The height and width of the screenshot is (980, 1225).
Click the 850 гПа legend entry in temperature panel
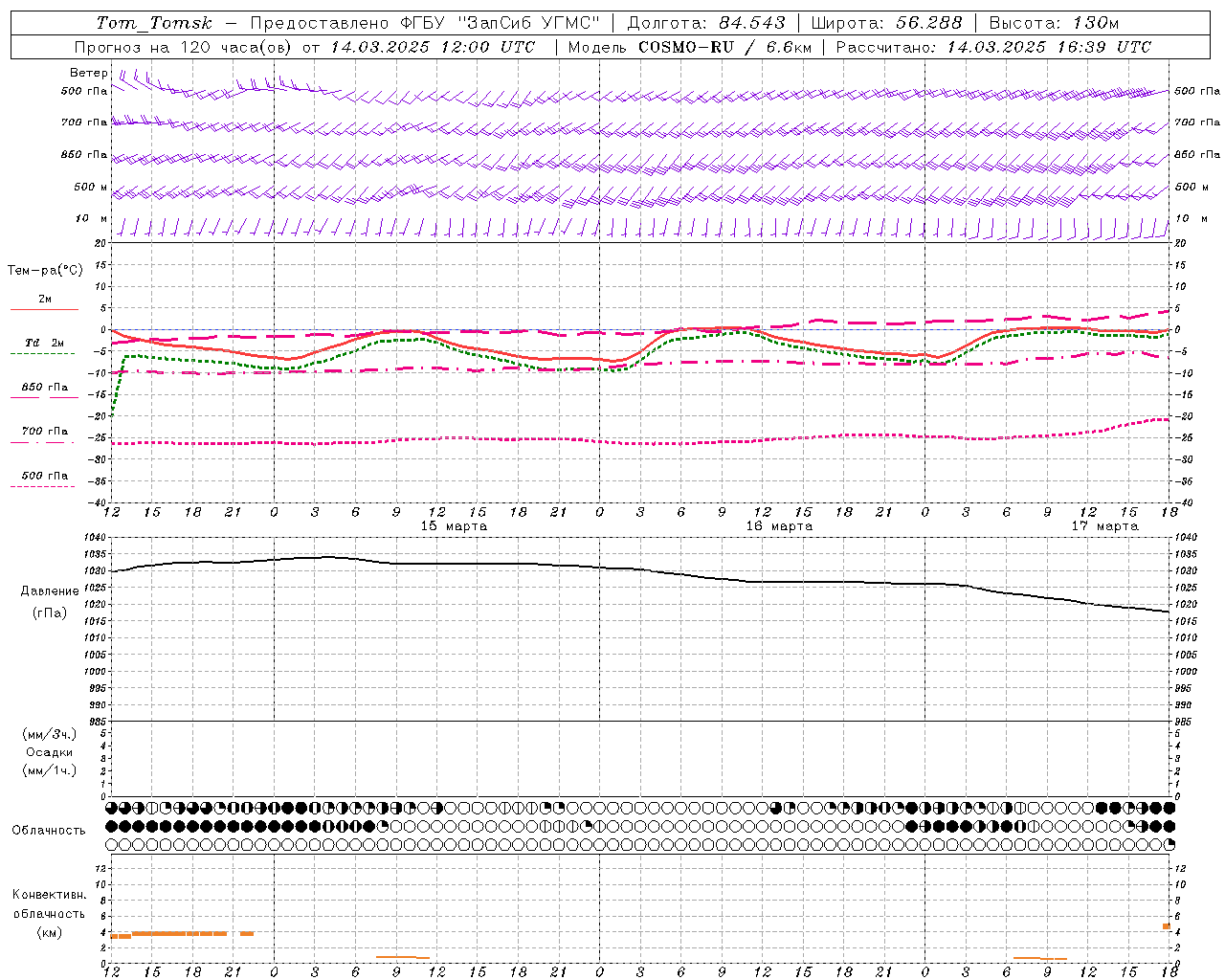pos(45,388)
